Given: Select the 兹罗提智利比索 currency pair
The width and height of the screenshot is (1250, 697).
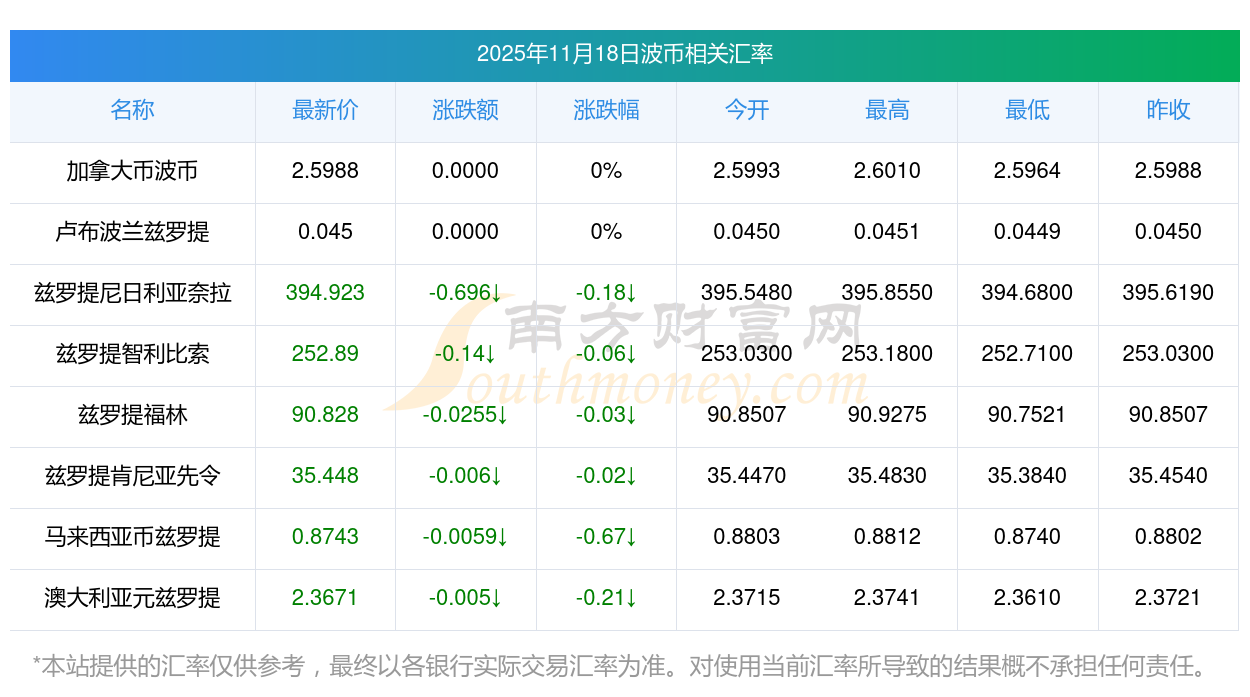Looking at the screenshot, I should pos(132,354).
